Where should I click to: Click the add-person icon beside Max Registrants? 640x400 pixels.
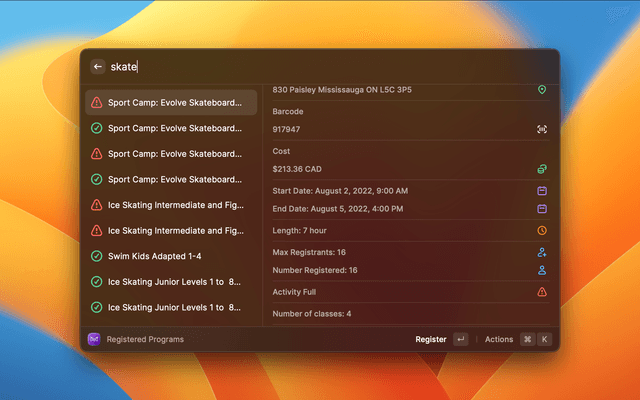[542, 252]
